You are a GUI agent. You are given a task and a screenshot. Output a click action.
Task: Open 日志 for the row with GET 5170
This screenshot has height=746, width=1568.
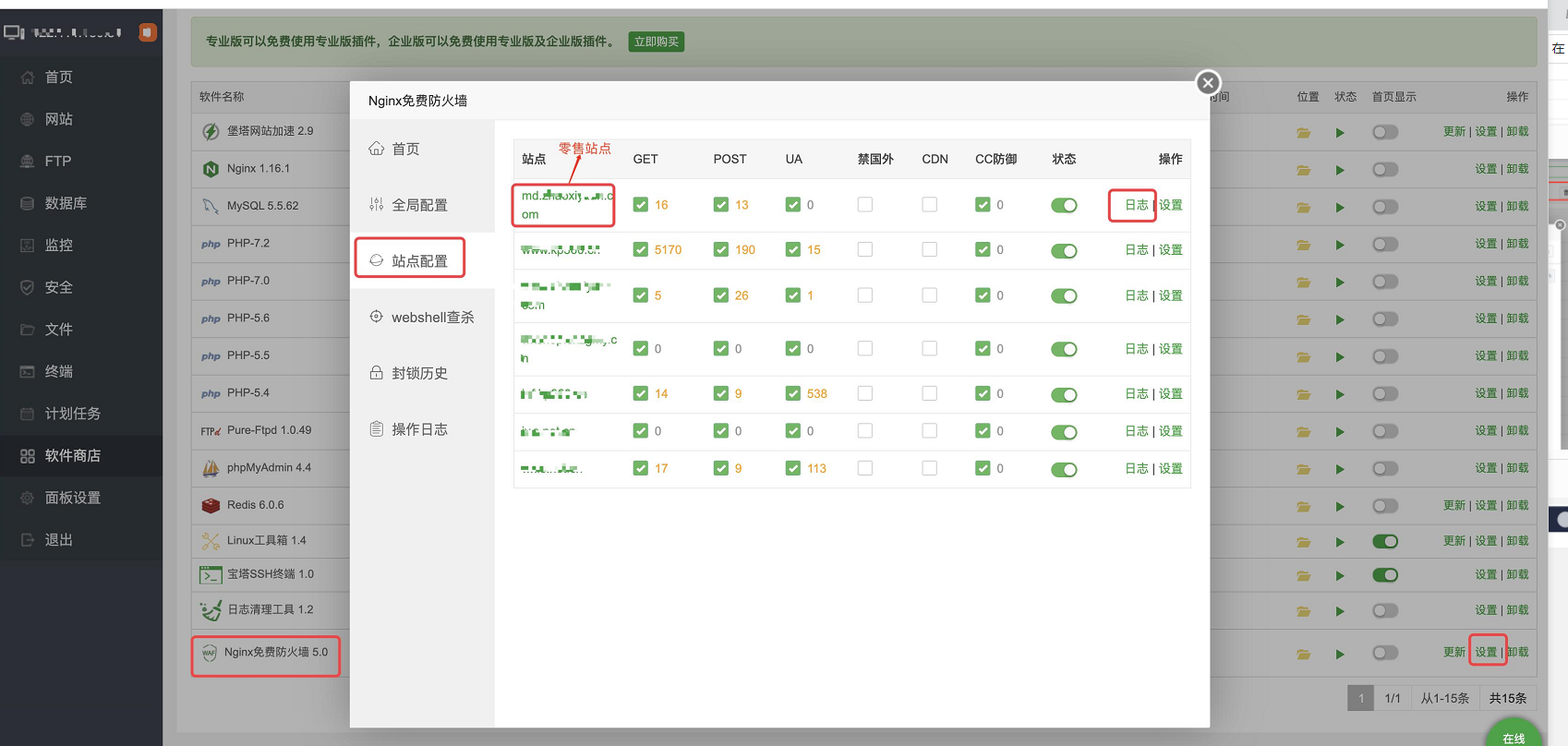coord(1137,250)
